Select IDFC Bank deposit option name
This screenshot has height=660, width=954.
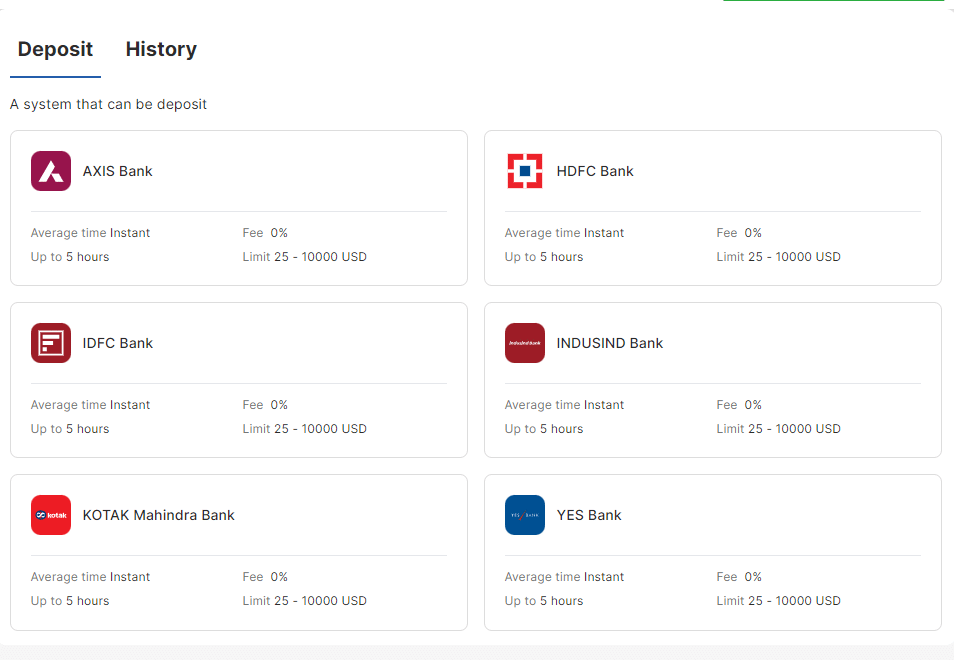117,344
